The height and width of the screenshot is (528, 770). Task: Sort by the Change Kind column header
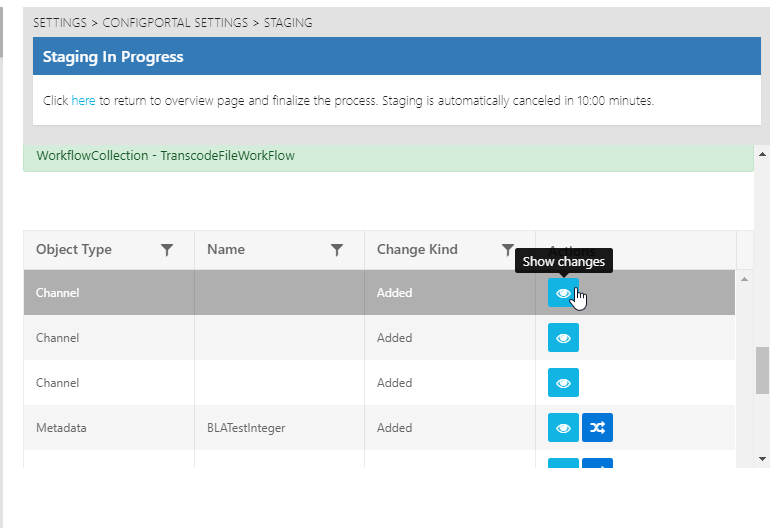point(417,250)
